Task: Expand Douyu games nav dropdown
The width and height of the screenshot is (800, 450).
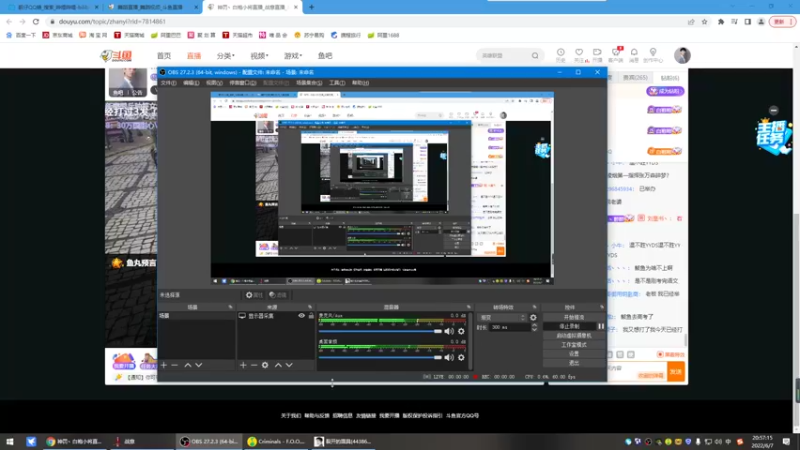Action: tap(293, 56)
